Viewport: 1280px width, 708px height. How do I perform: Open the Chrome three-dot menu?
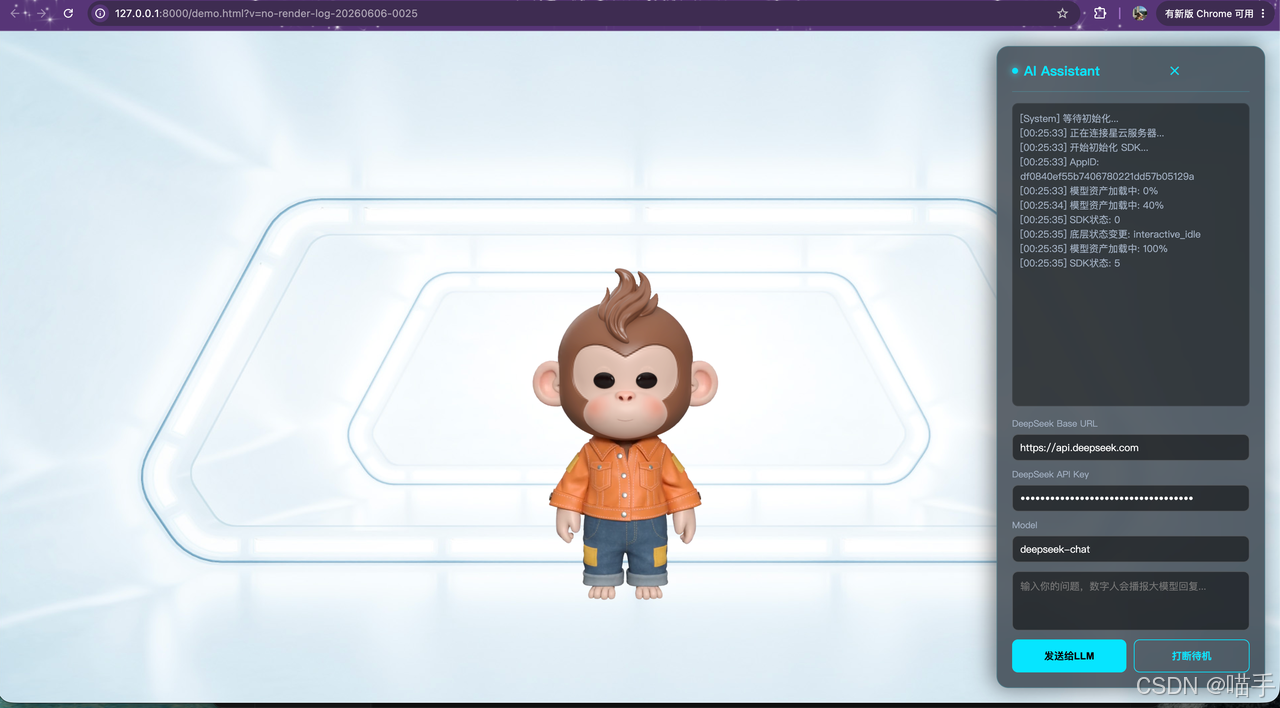(1264, 14)
